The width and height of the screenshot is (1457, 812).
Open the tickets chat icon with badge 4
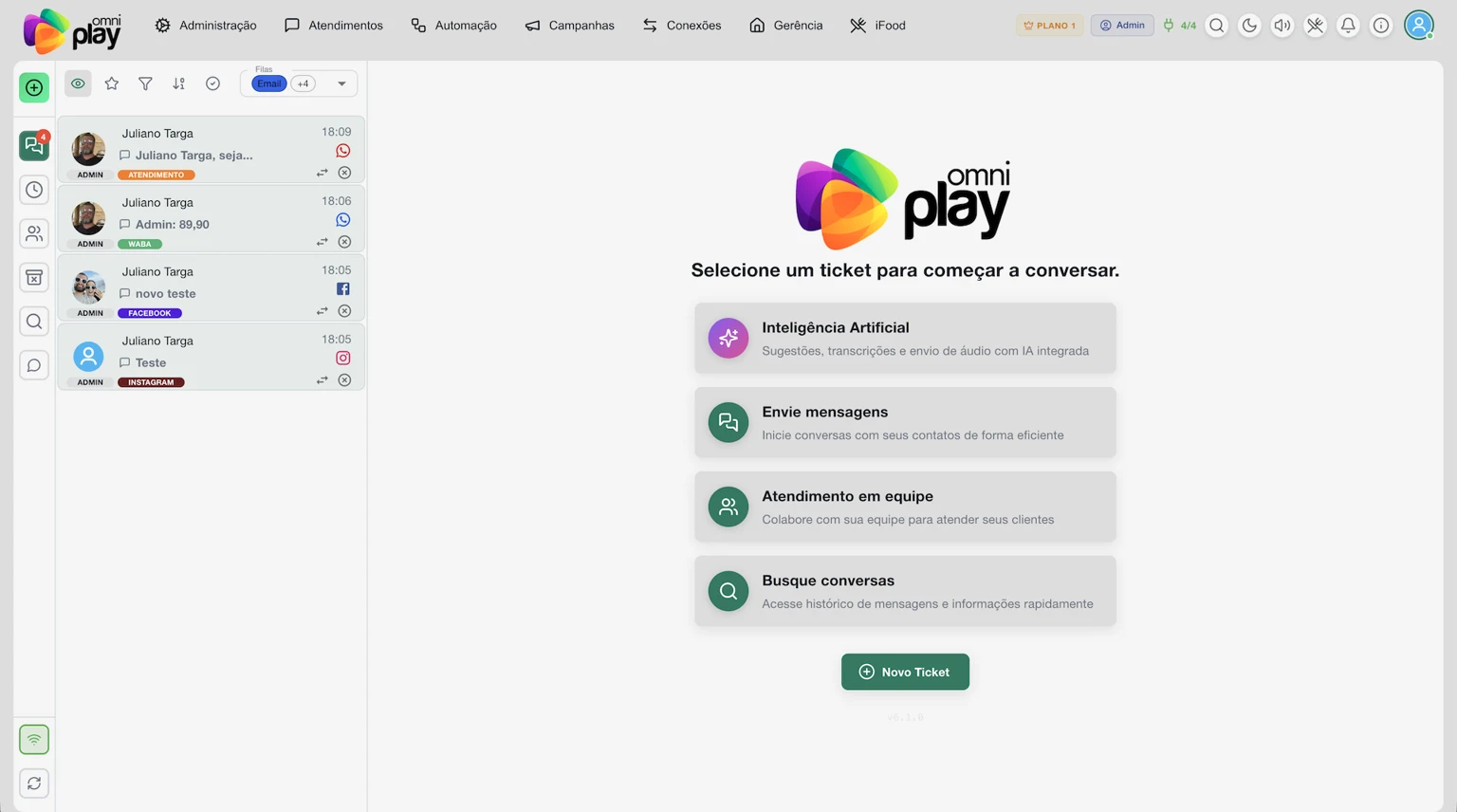[x=34, y=146]
